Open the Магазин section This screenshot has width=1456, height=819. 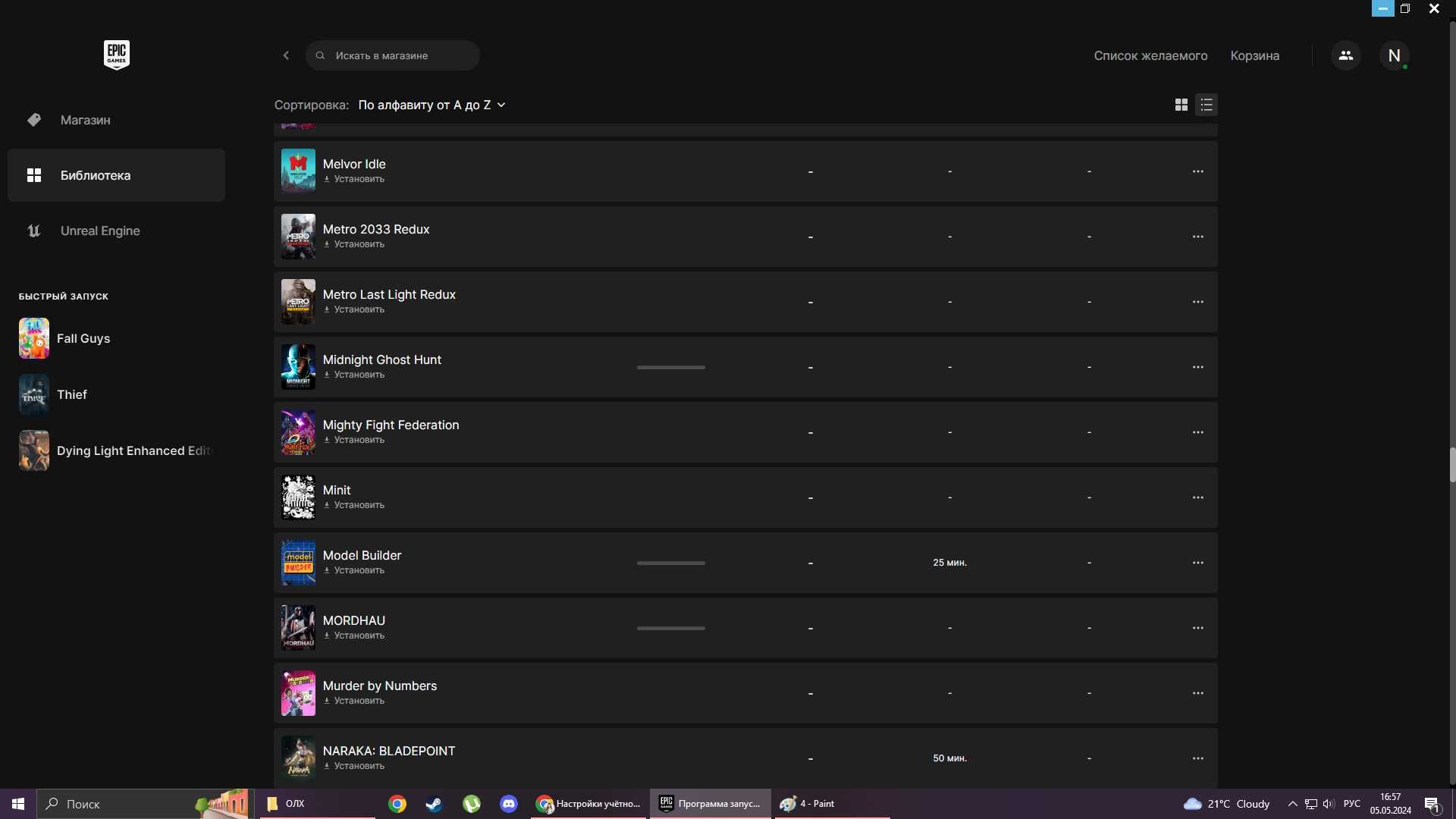[x=116, y=120]
